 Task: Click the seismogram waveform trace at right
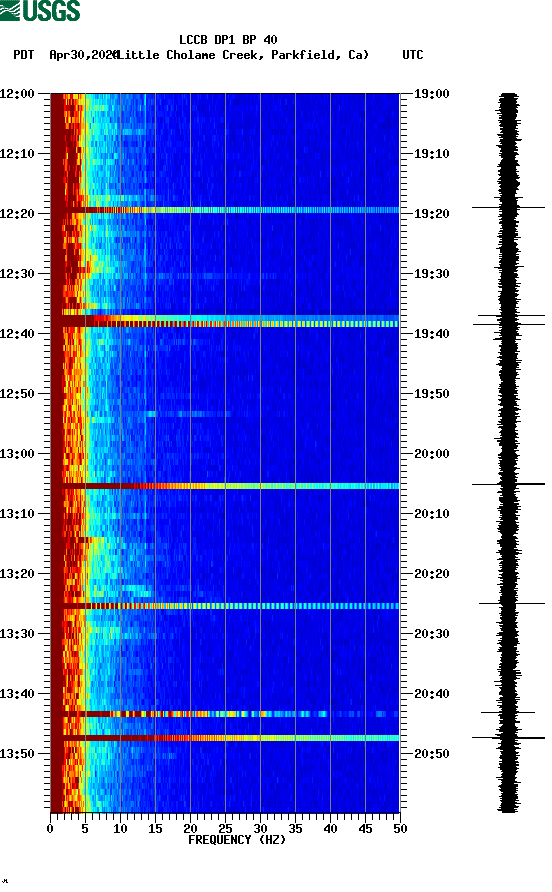click(509, 452)
